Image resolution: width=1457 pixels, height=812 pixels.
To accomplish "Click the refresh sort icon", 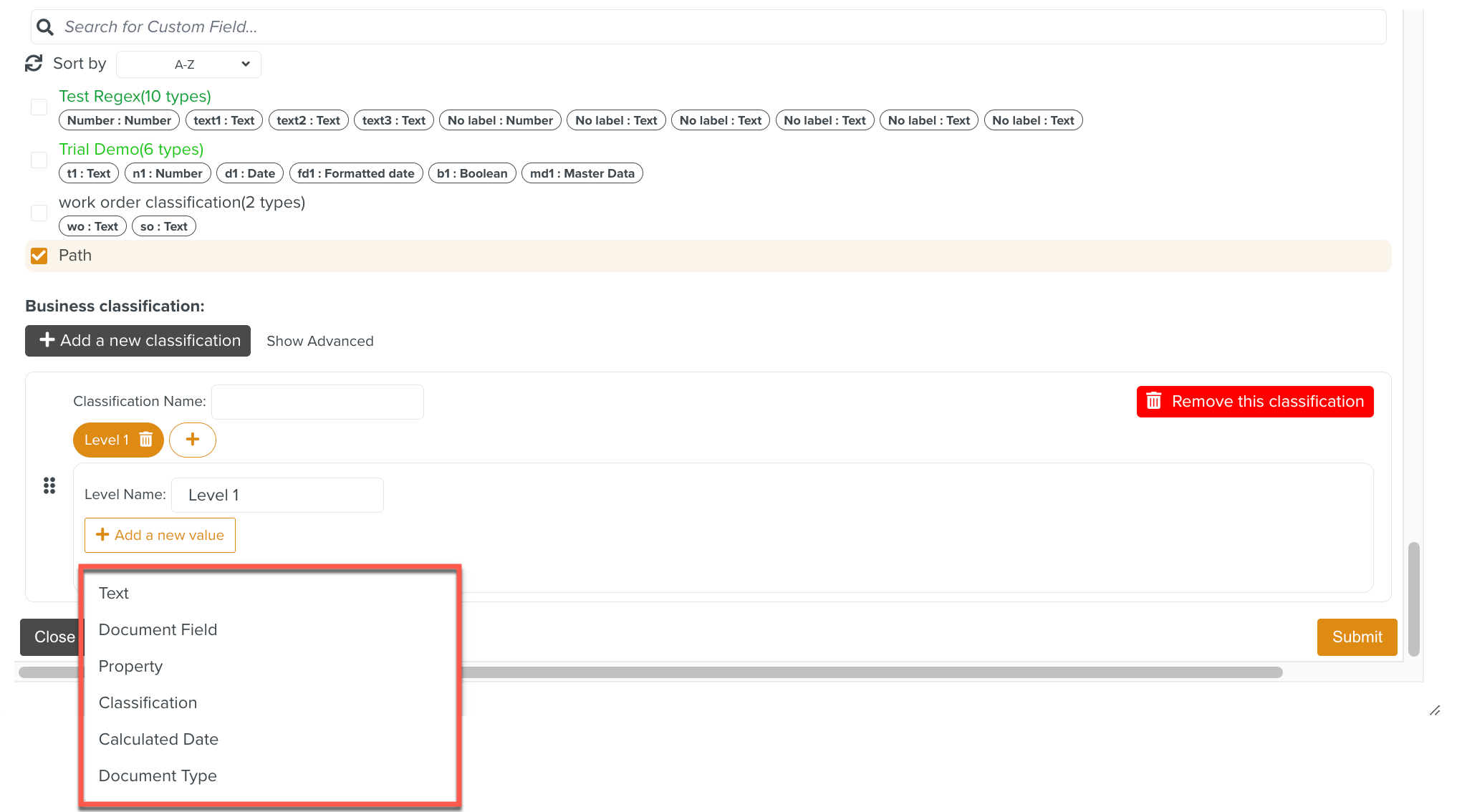I will 33,63.
